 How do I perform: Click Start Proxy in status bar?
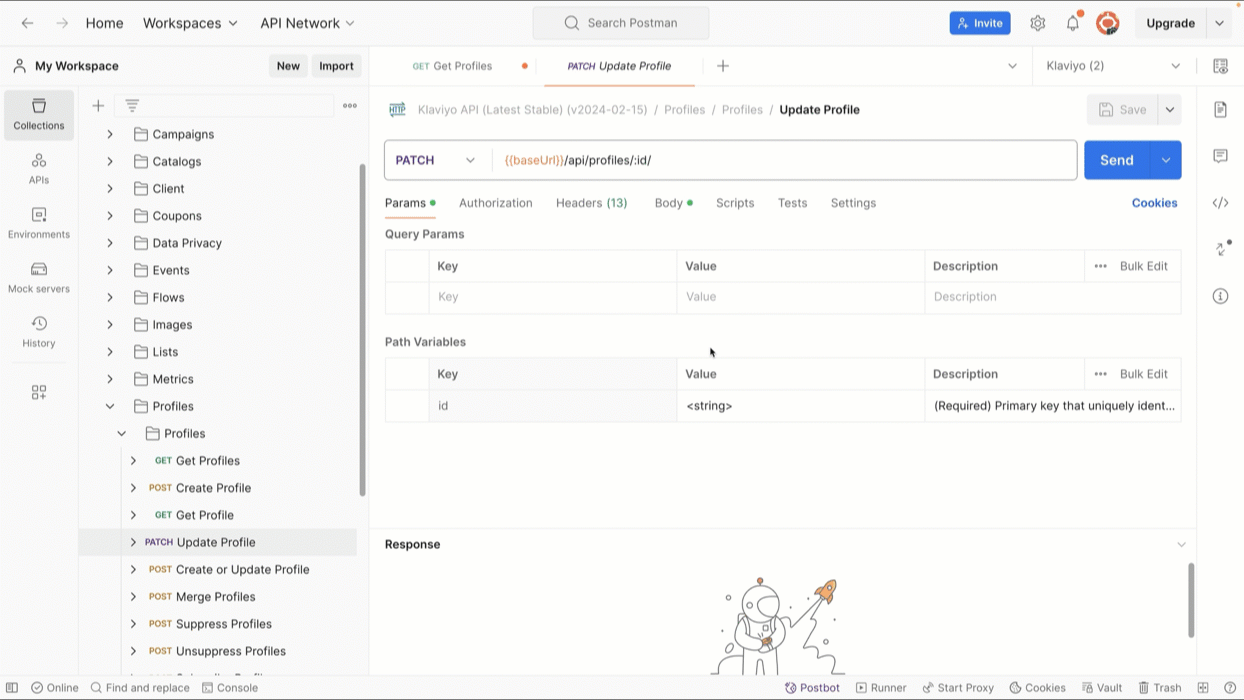click(958, 688)
